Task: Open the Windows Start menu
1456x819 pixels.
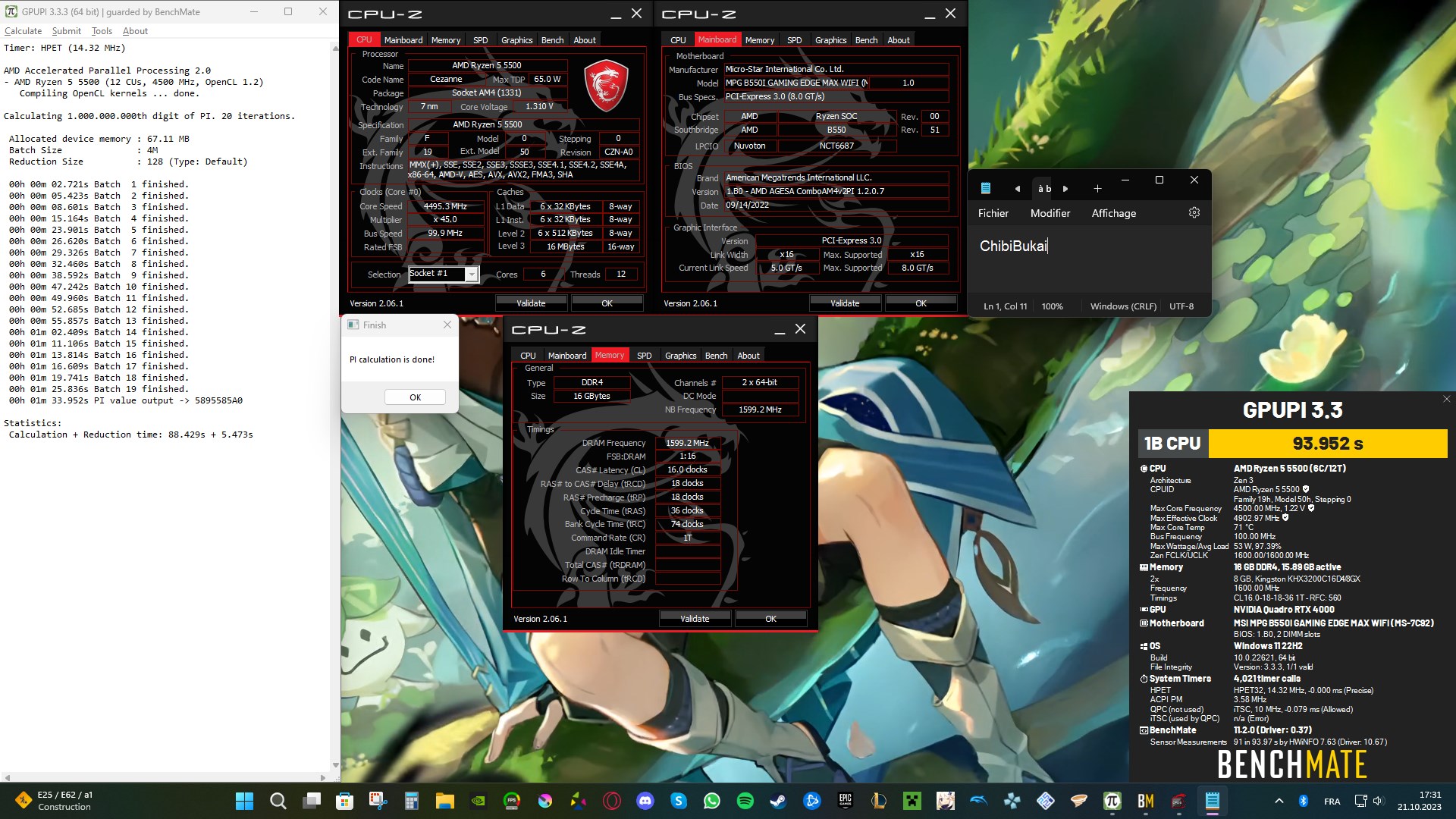Action: pyautogui.click(x=244, y=801)
